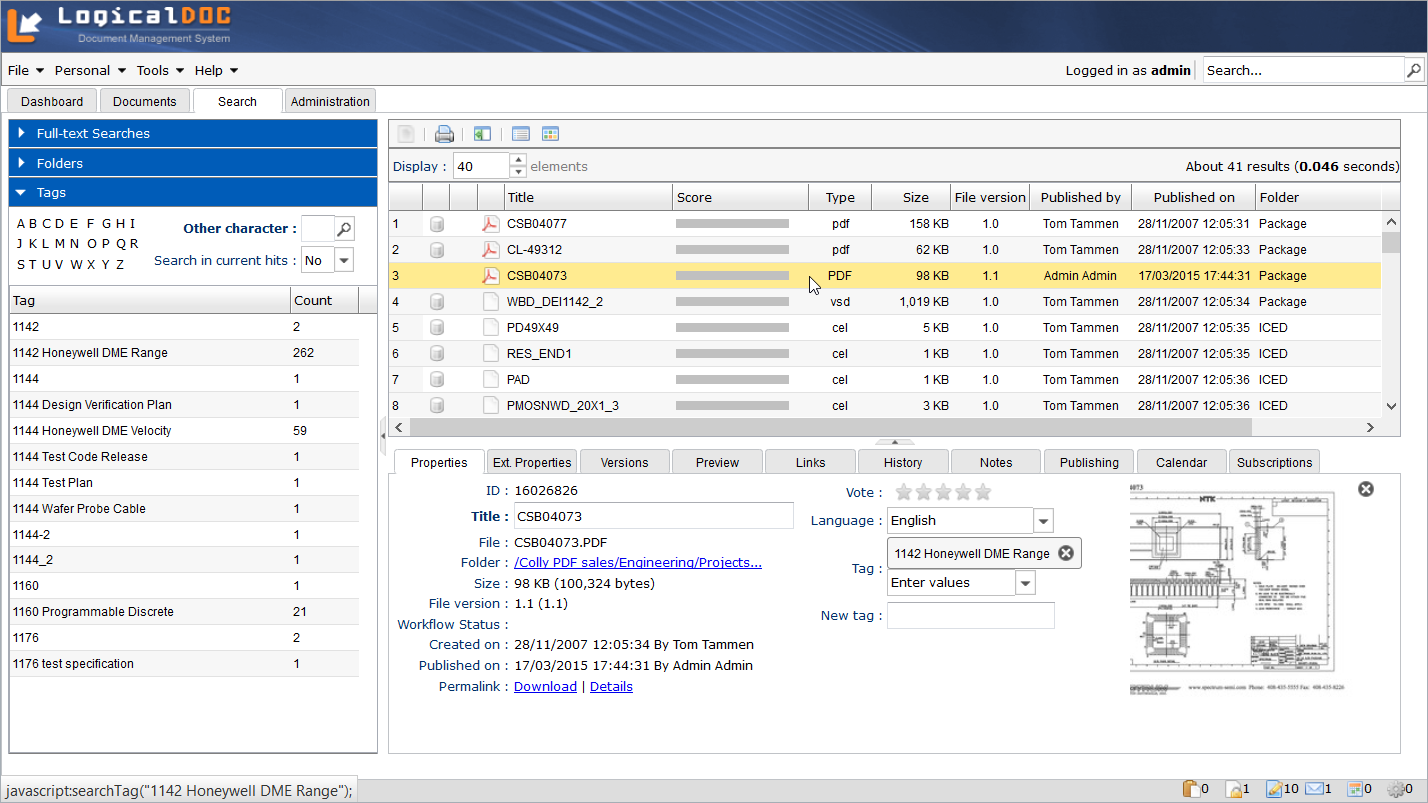Click the PDF icon beside CSB04073
The width and height of the screenshot is (1428, 803).
pyautogui.click(x=489, y=275)
